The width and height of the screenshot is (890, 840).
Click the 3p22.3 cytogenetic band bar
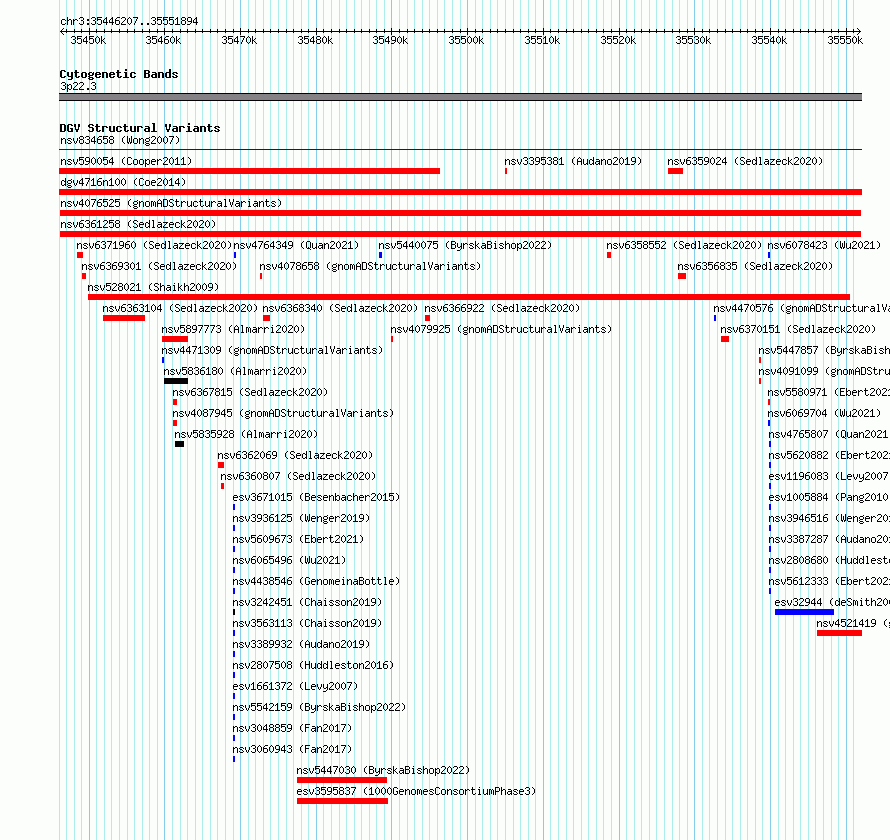click(x=460, y=97)
